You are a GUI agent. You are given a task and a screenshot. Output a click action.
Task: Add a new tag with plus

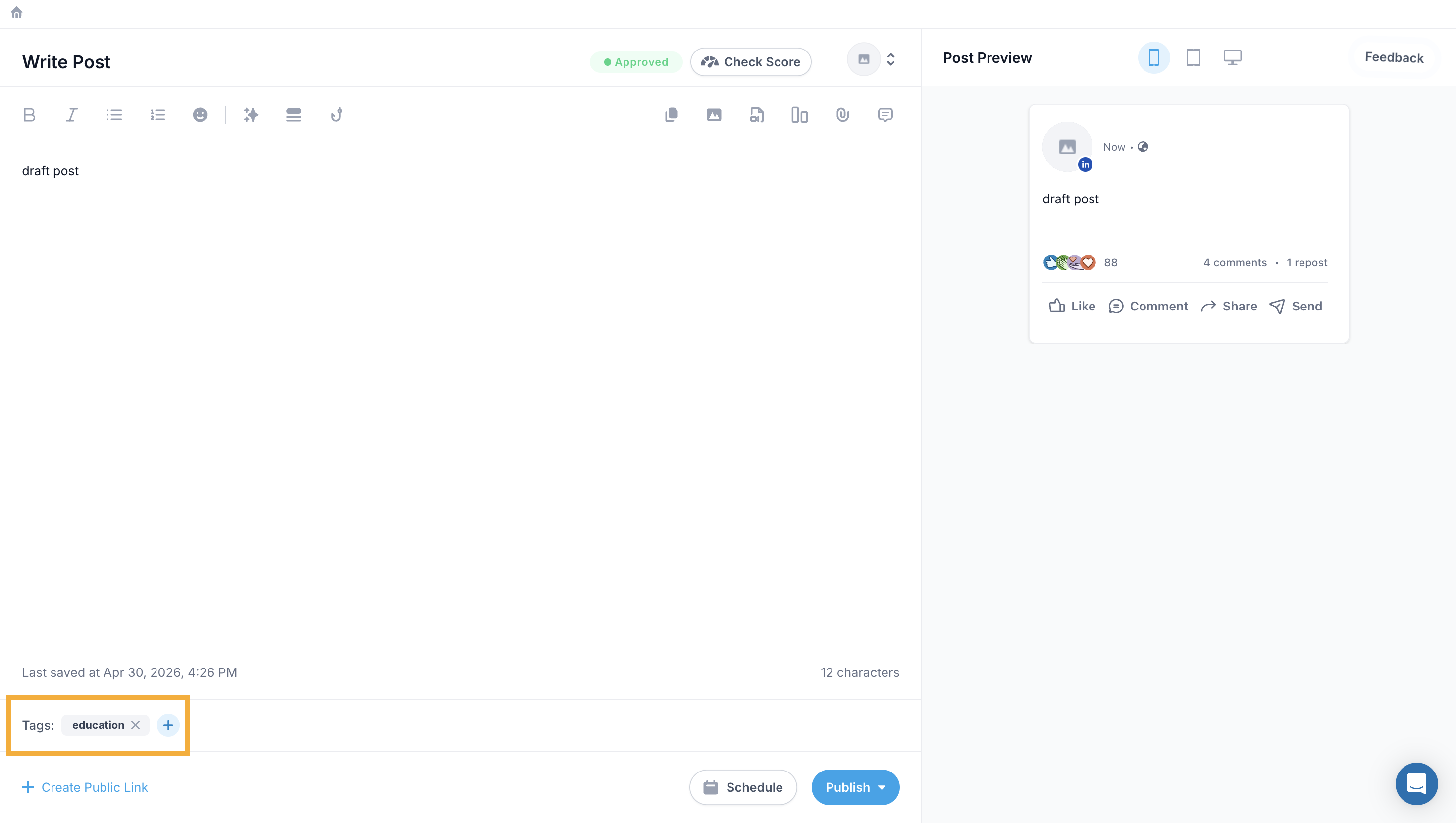pyautogui.click(x=168, y=725)
